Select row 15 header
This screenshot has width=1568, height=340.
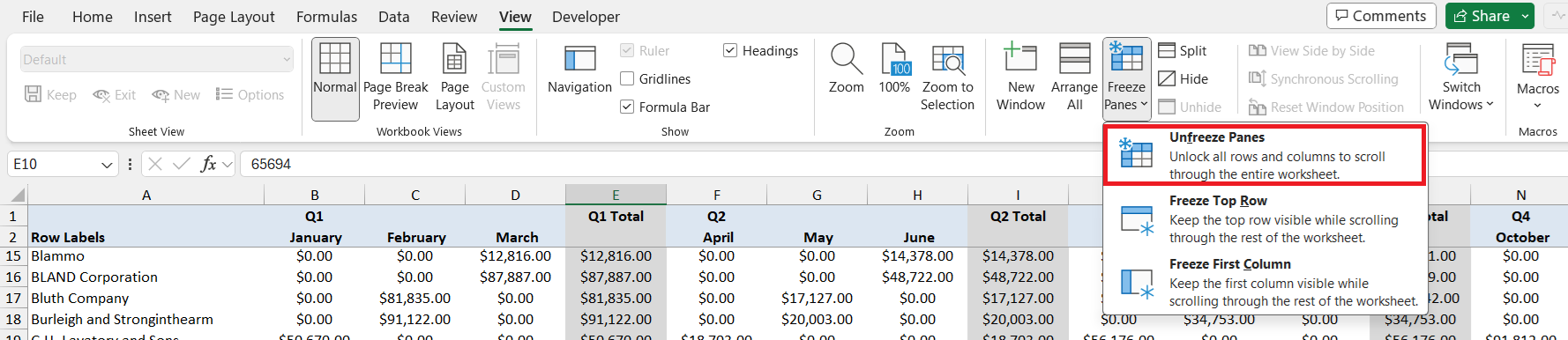(13, 256)
